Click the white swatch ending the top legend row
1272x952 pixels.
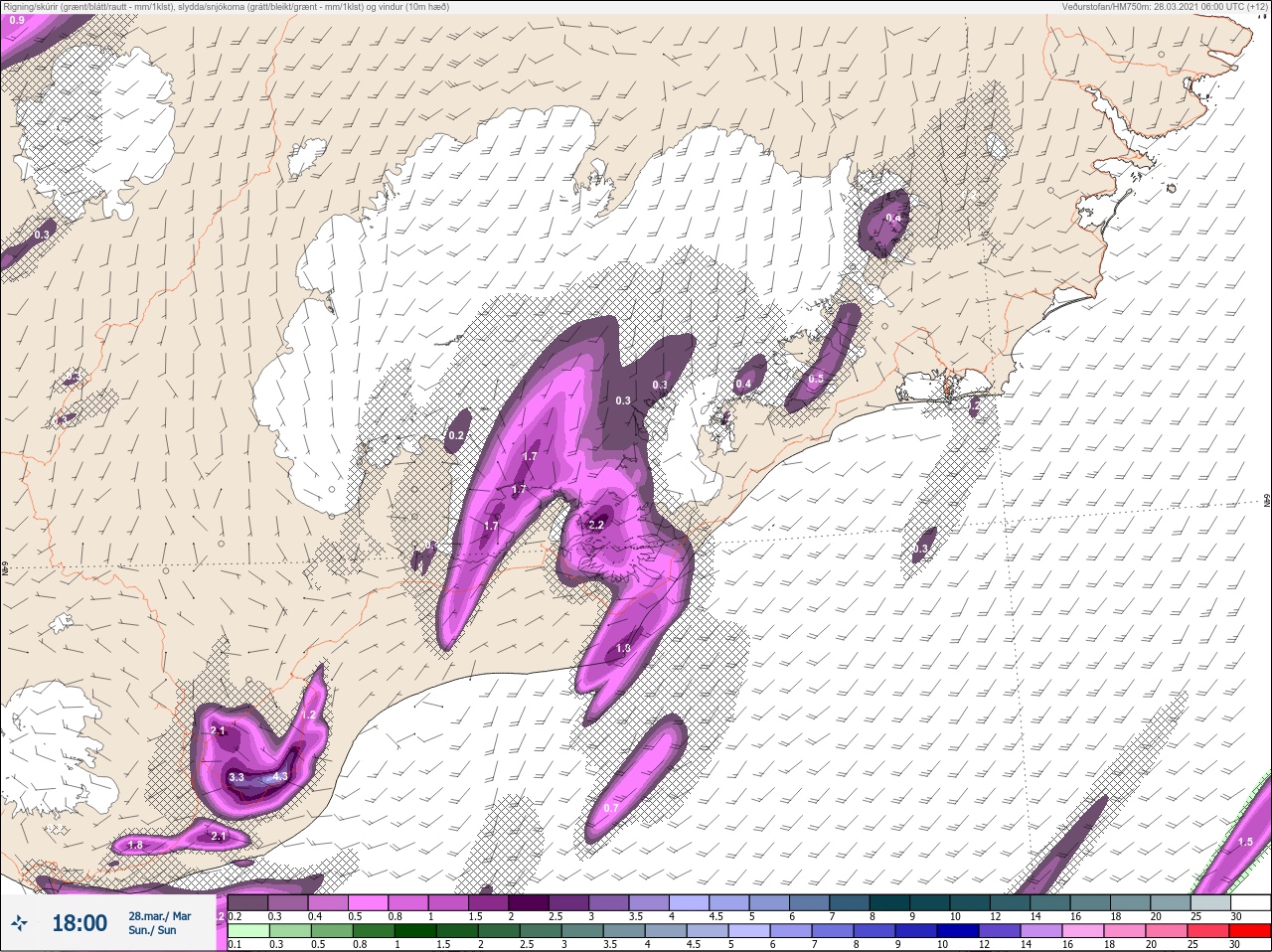pos(1250,902)
